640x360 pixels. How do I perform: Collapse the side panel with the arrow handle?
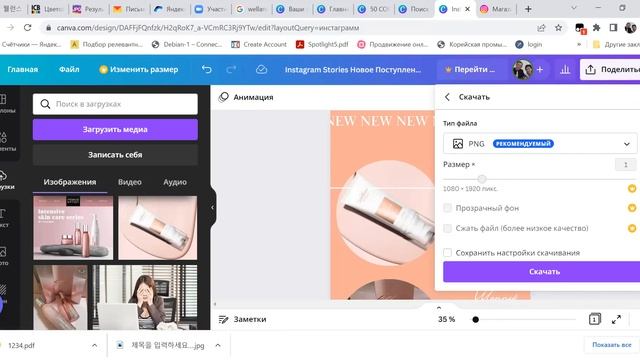[x=212, y=207]
